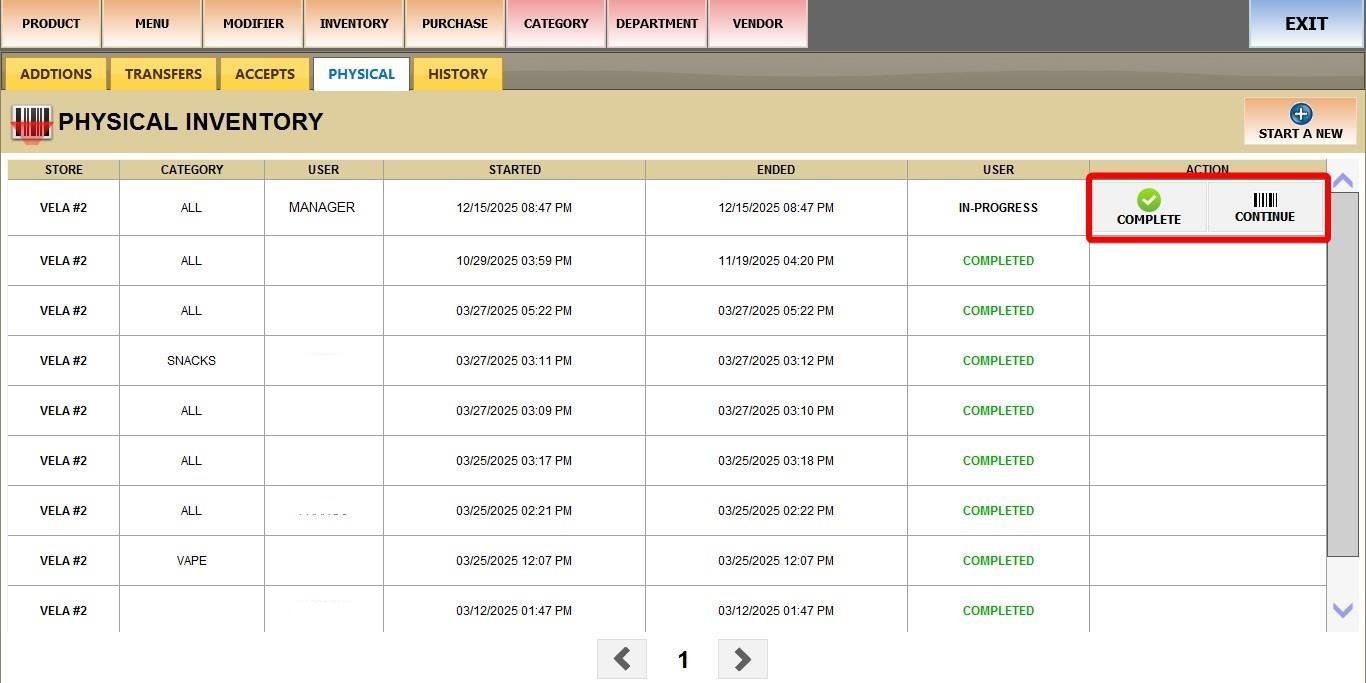Viewport: 1366px width, 683px height.
Task: Click the barcode Continue icon
Action: tap(1265, 200)
